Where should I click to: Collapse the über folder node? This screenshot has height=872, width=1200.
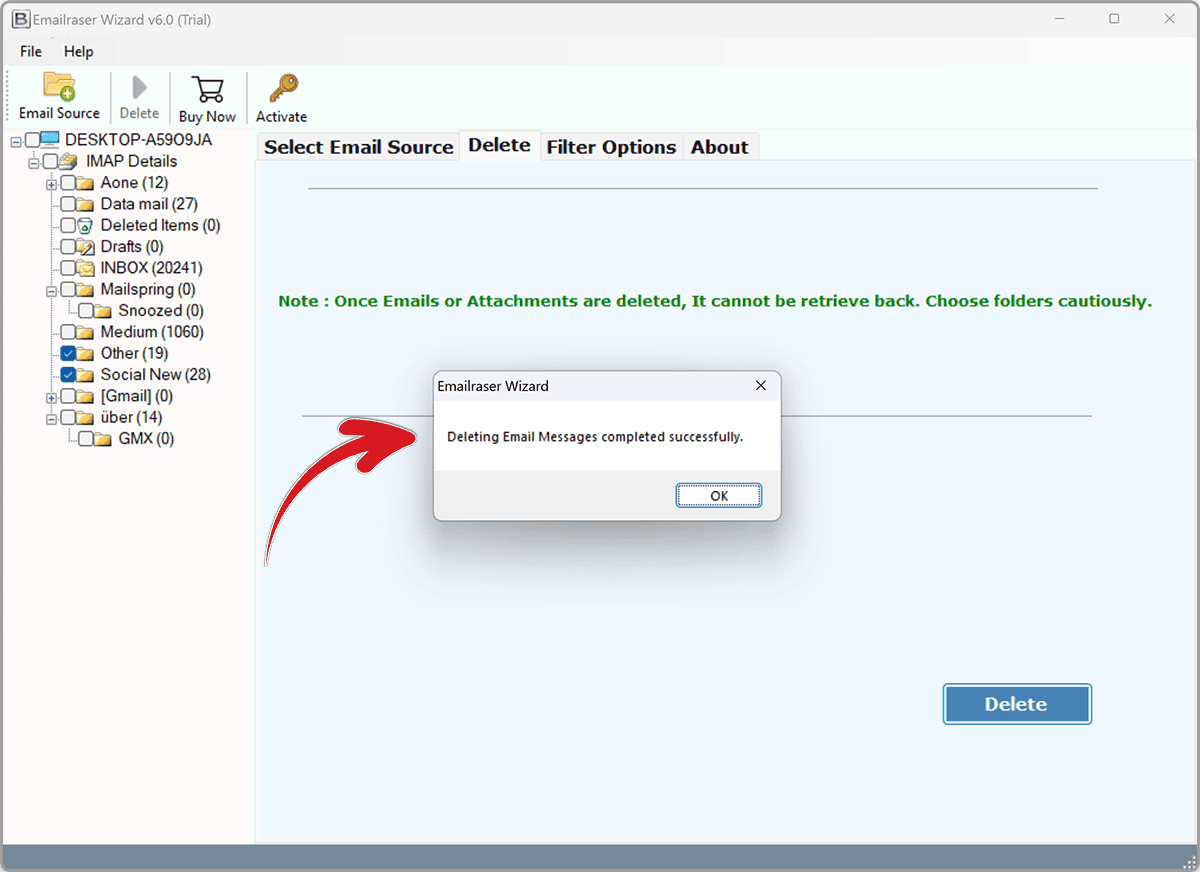coord(51,419)
